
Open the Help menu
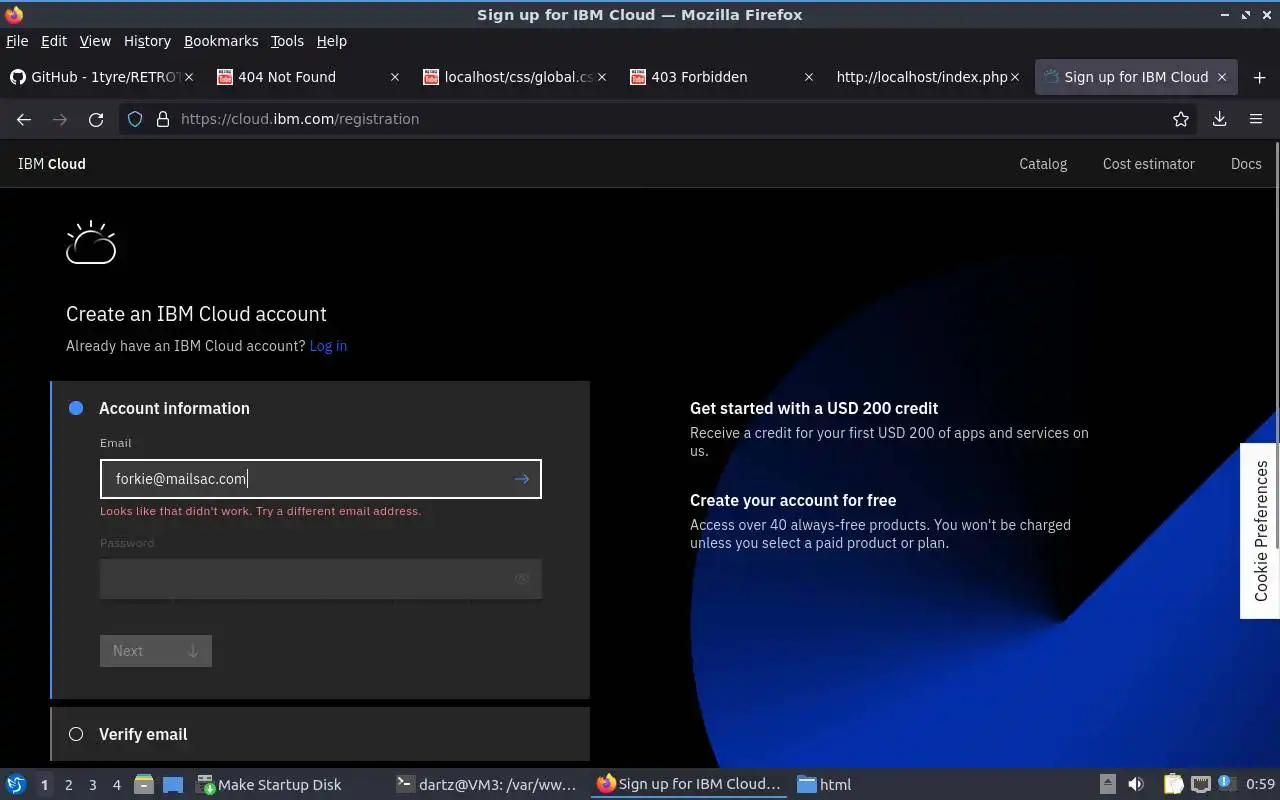[332, 41]
